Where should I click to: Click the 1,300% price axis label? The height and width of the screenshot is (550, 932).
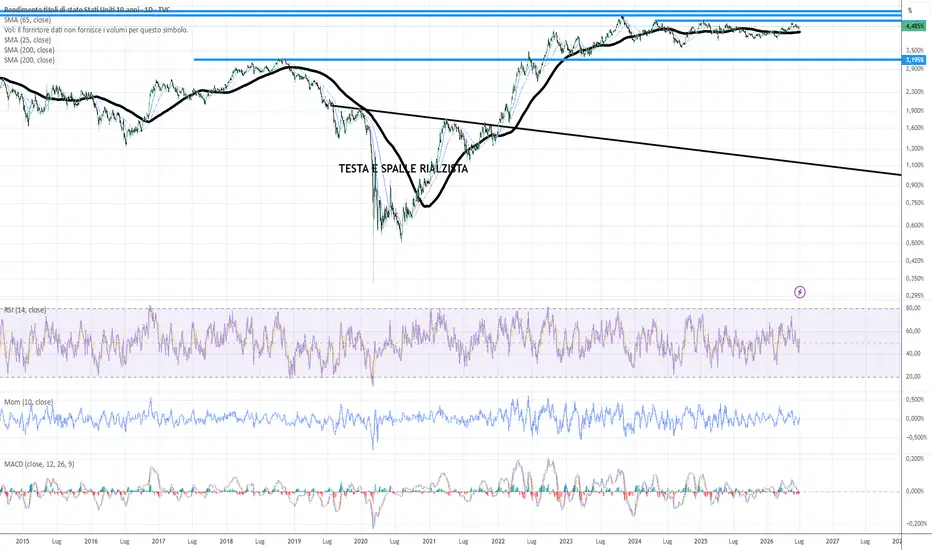click(x=915, y=149)
